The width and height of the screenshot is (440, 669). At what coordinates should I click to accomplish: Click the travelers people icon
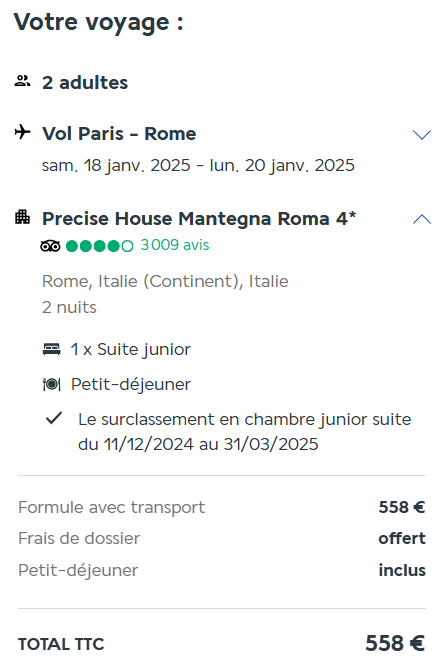pos(22,81)
